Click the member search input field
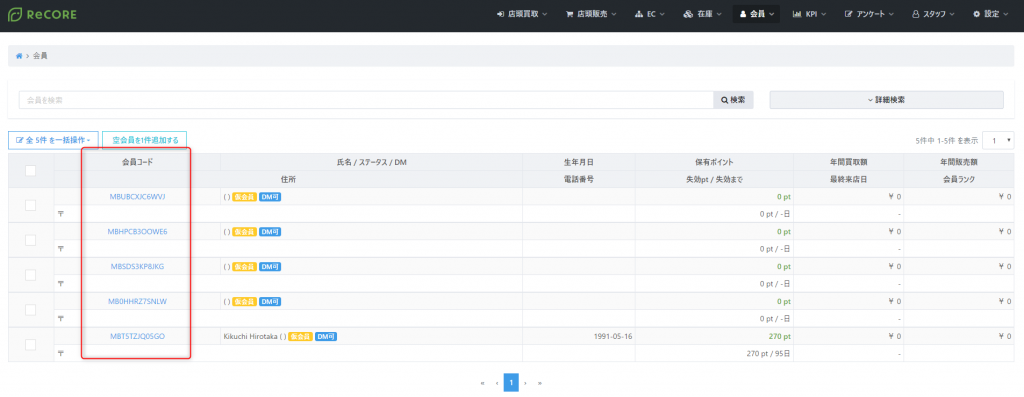The image size is (1024, 397). pyautogui.click(x=366, y=100)
